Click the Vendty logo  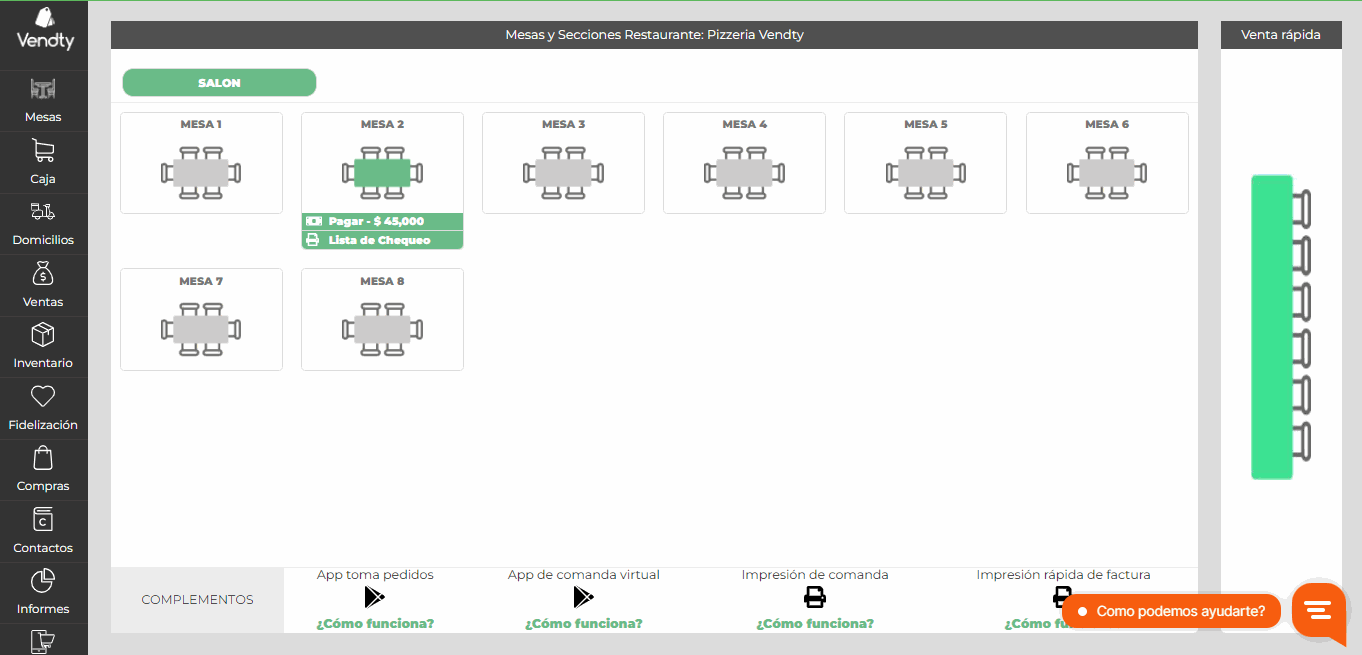coord(45,29)
